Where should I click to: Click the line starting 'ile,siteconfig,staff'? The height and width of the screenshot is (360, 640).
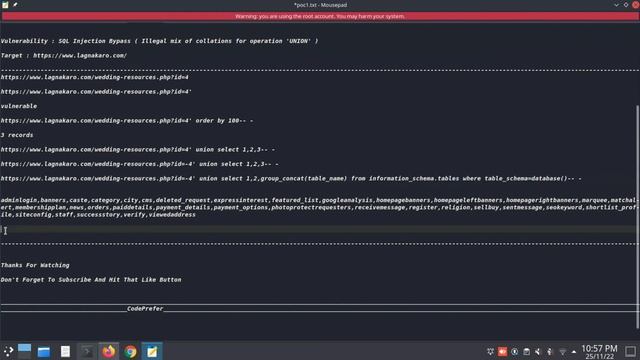coord(98,215)
